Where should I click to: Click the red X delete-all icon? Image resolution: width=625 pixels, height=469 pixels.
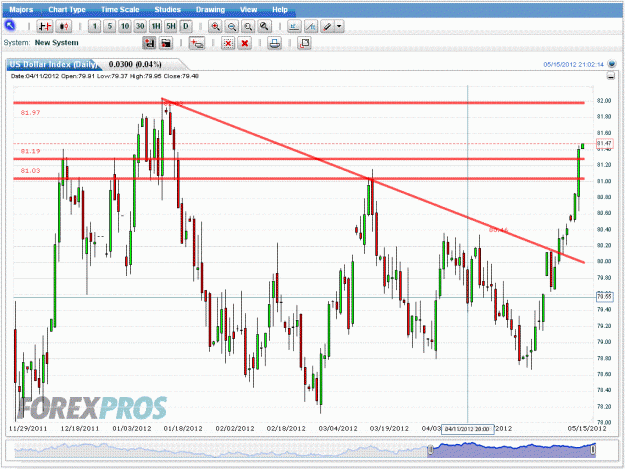[x=245, y=43]
